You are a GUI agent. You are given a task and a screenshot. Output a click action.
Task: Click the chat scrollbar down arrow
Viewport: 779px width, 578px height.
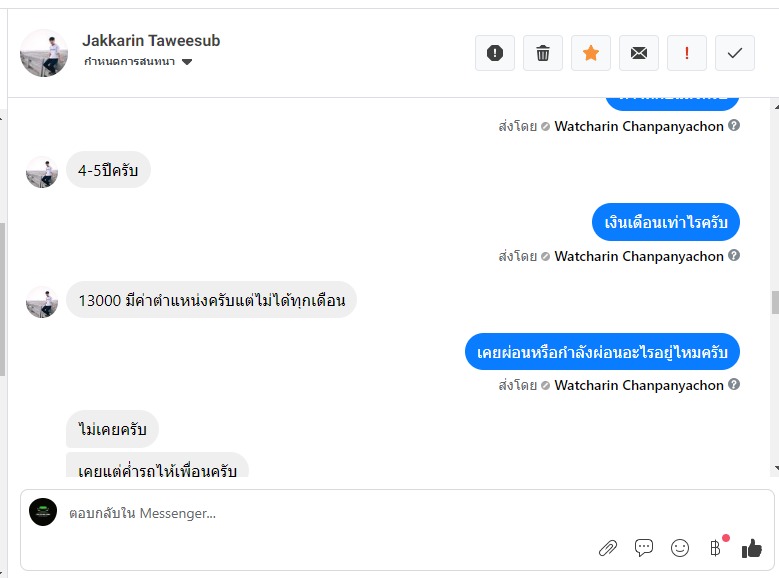pos(774,468)
